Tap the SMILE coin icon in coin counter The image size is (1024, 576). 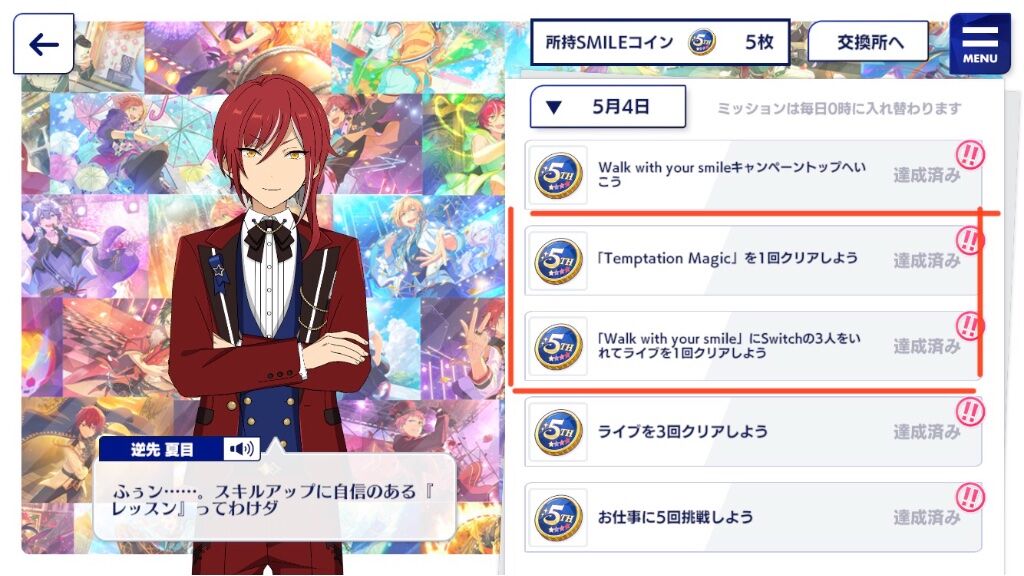[x=702, y=42]
